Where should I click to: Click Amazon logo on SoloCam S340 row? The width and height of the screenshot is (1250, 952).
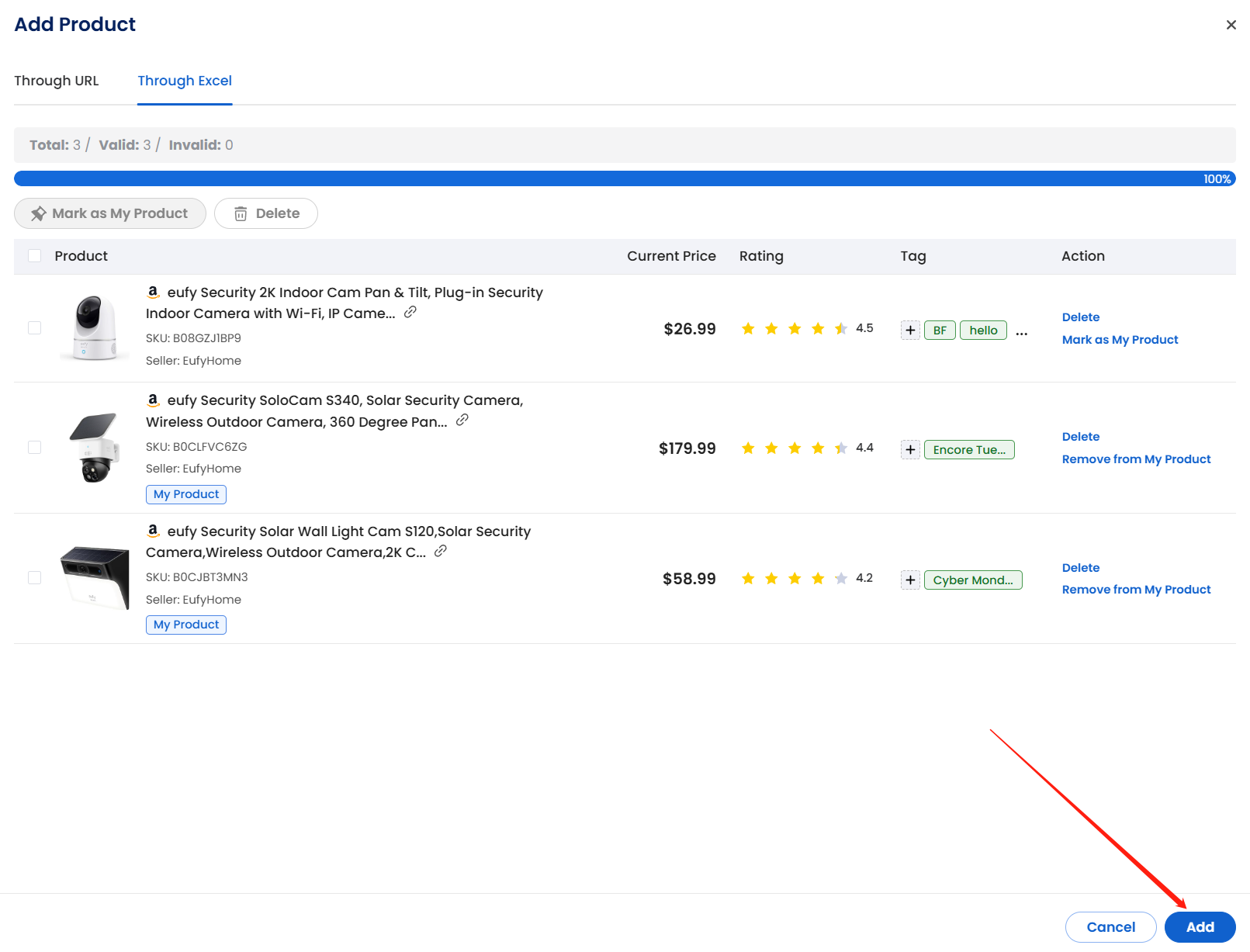[154, 400]
